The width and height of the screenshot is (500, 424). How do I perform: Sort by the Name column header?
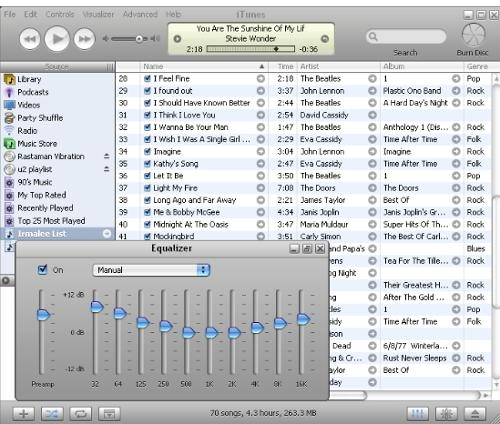(204, 67)
